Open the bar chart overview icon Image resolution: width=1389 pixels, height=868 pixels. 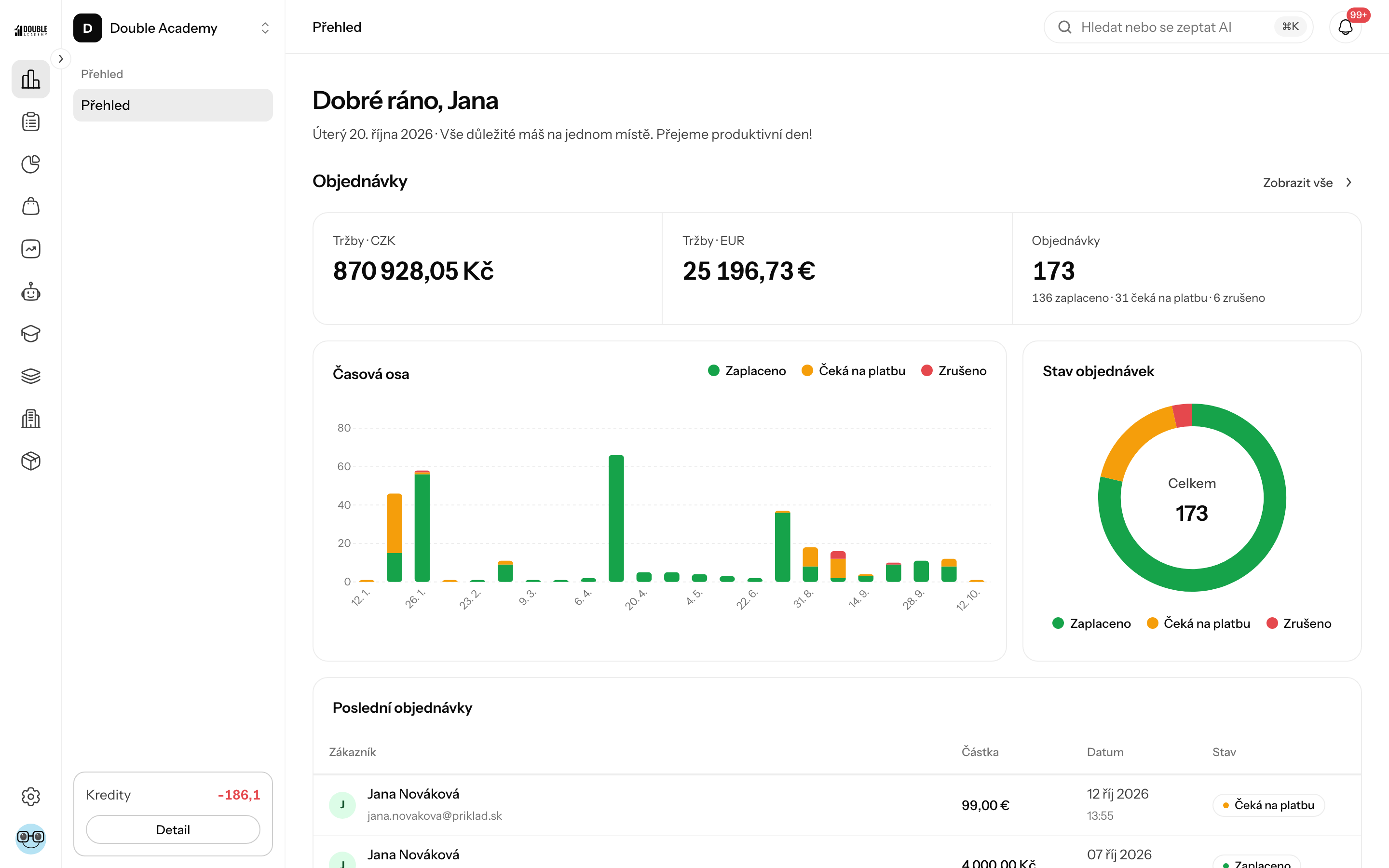click(x=30, y=79)
